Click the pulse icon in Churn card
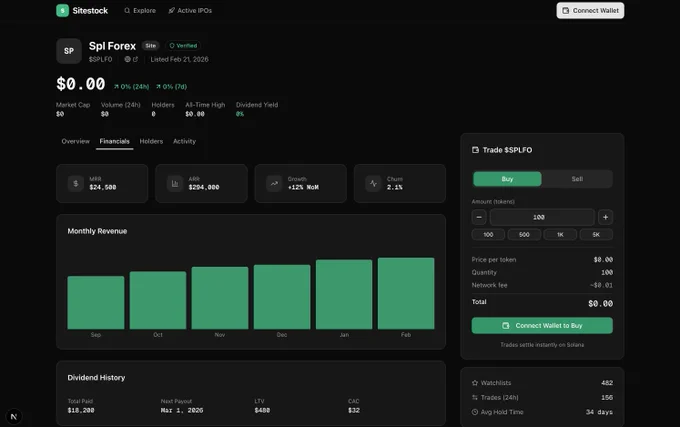This screenshot has height=427, width=680. [x=373, y=183]
